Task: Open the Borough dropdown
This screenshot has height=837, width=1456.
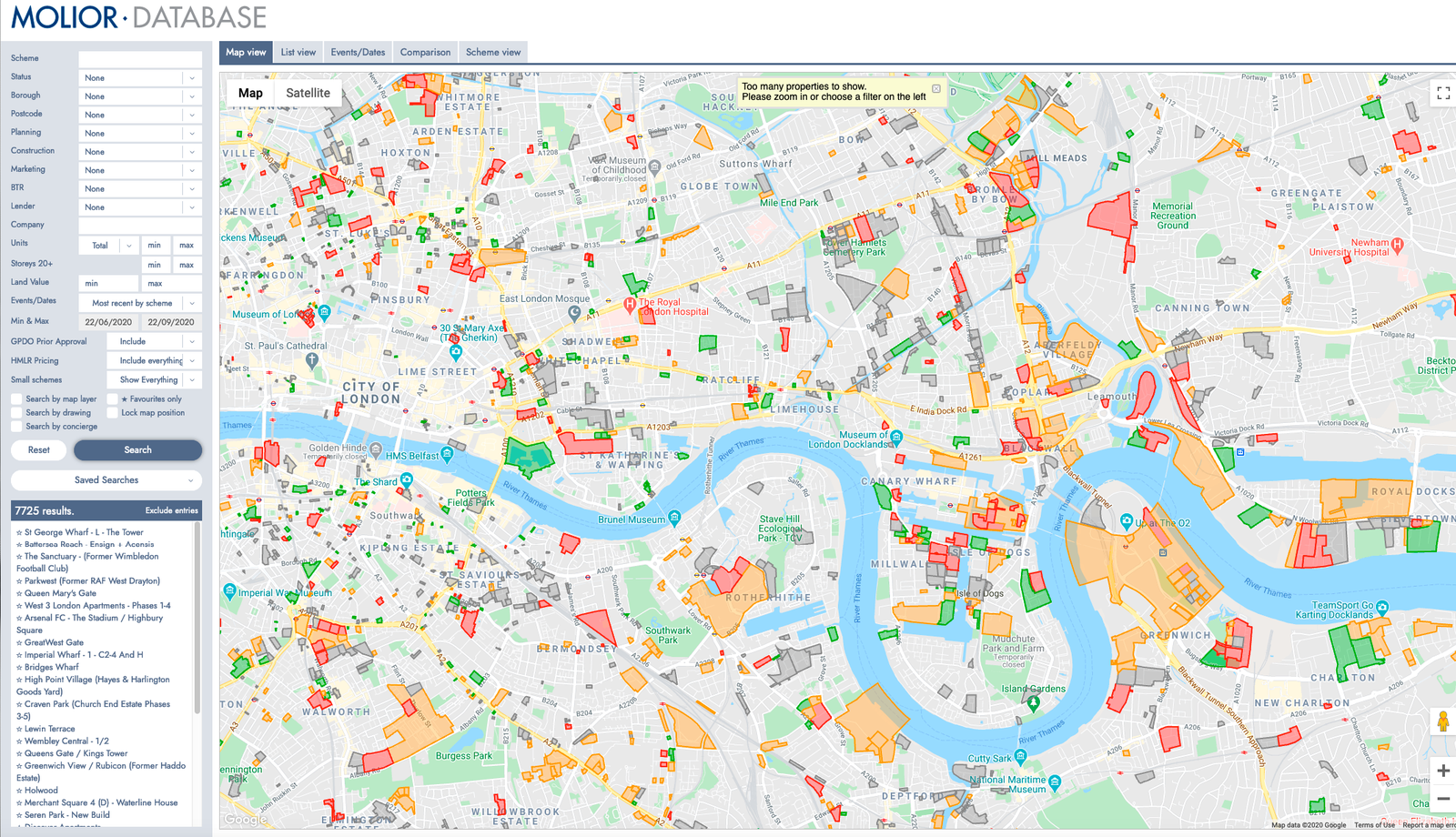Action: [x=140, y=96]
